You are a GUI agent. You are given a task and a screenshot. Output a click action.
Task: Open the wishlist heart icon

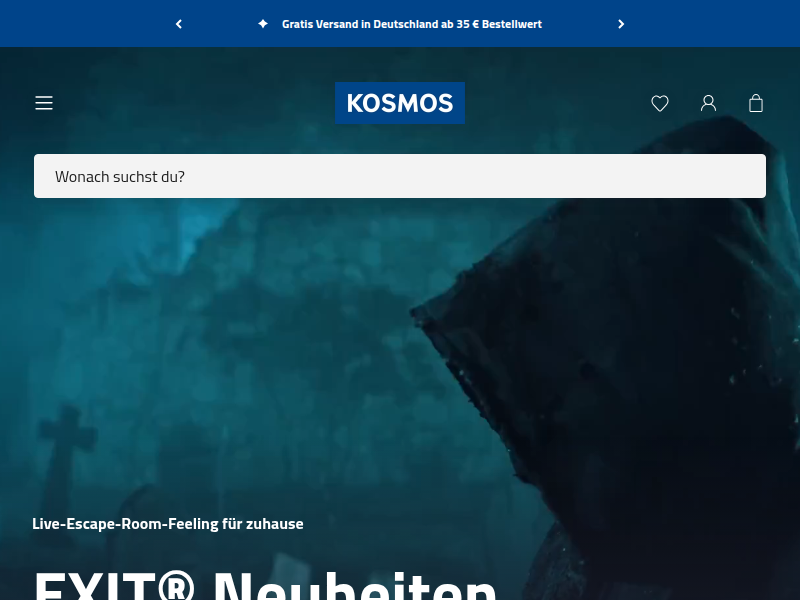660,104
